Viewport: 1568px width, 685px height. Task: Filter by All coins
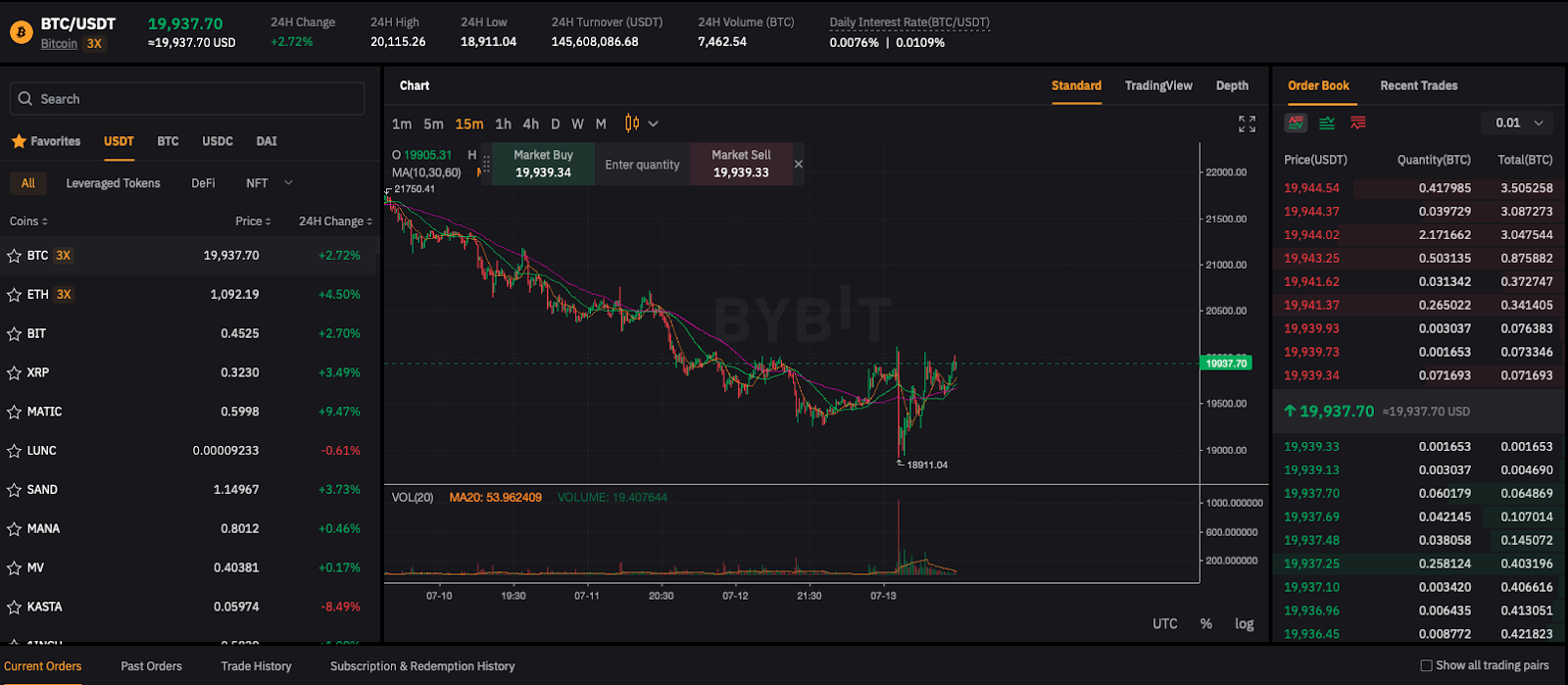pyautogui.click(x=28, y=183)
